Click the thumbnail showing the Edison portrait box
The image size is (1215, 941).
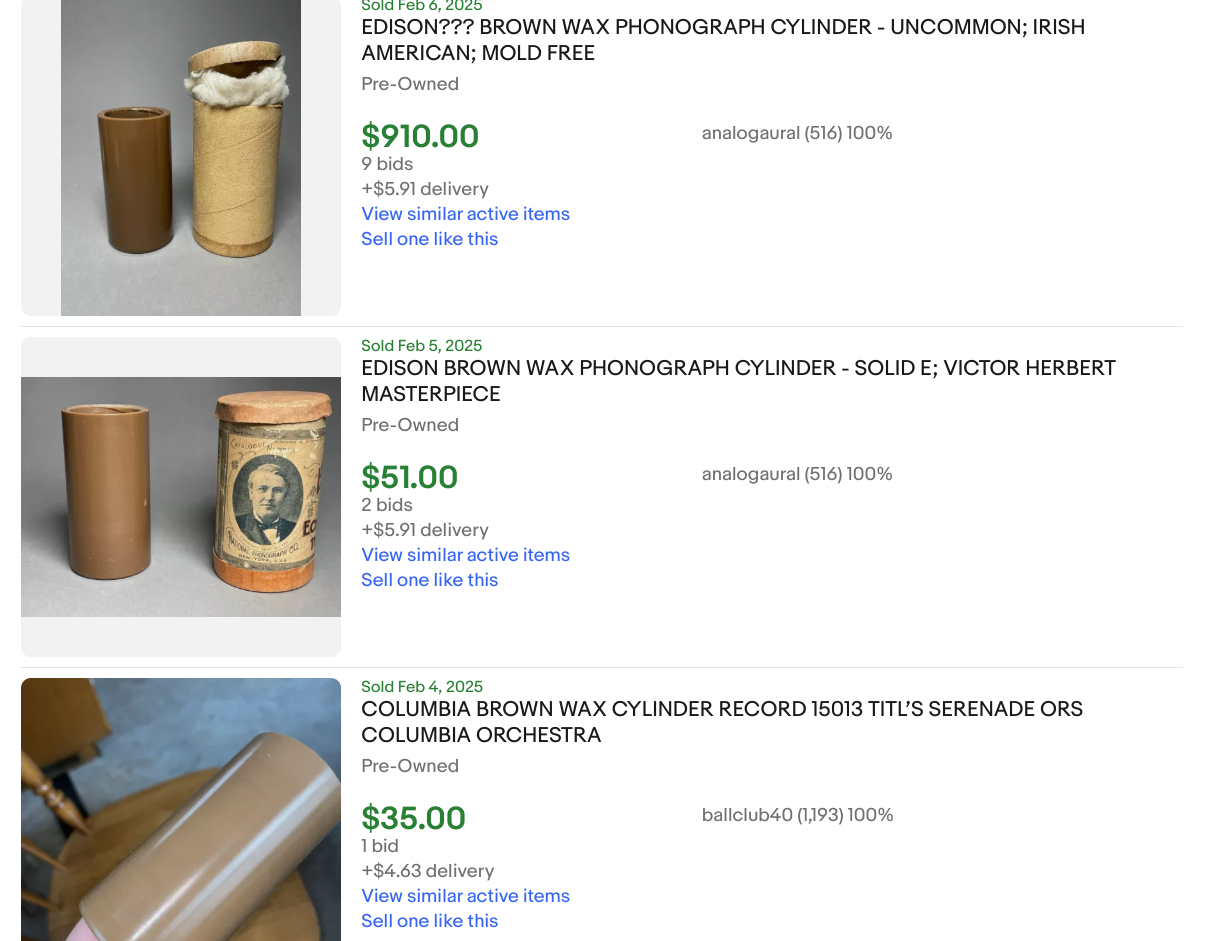click(x=181, y=496)
